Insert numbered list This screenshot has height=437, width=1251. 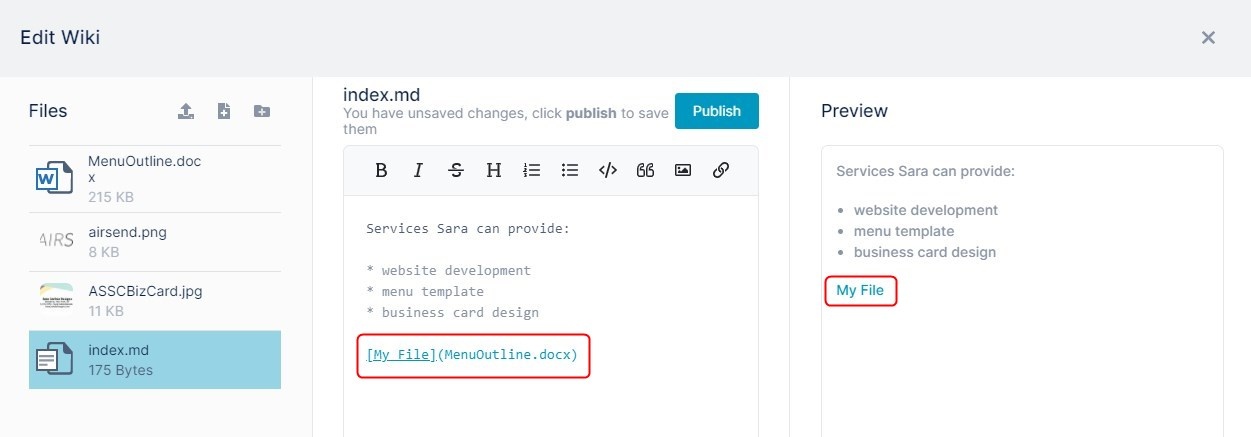coord(532,170)
